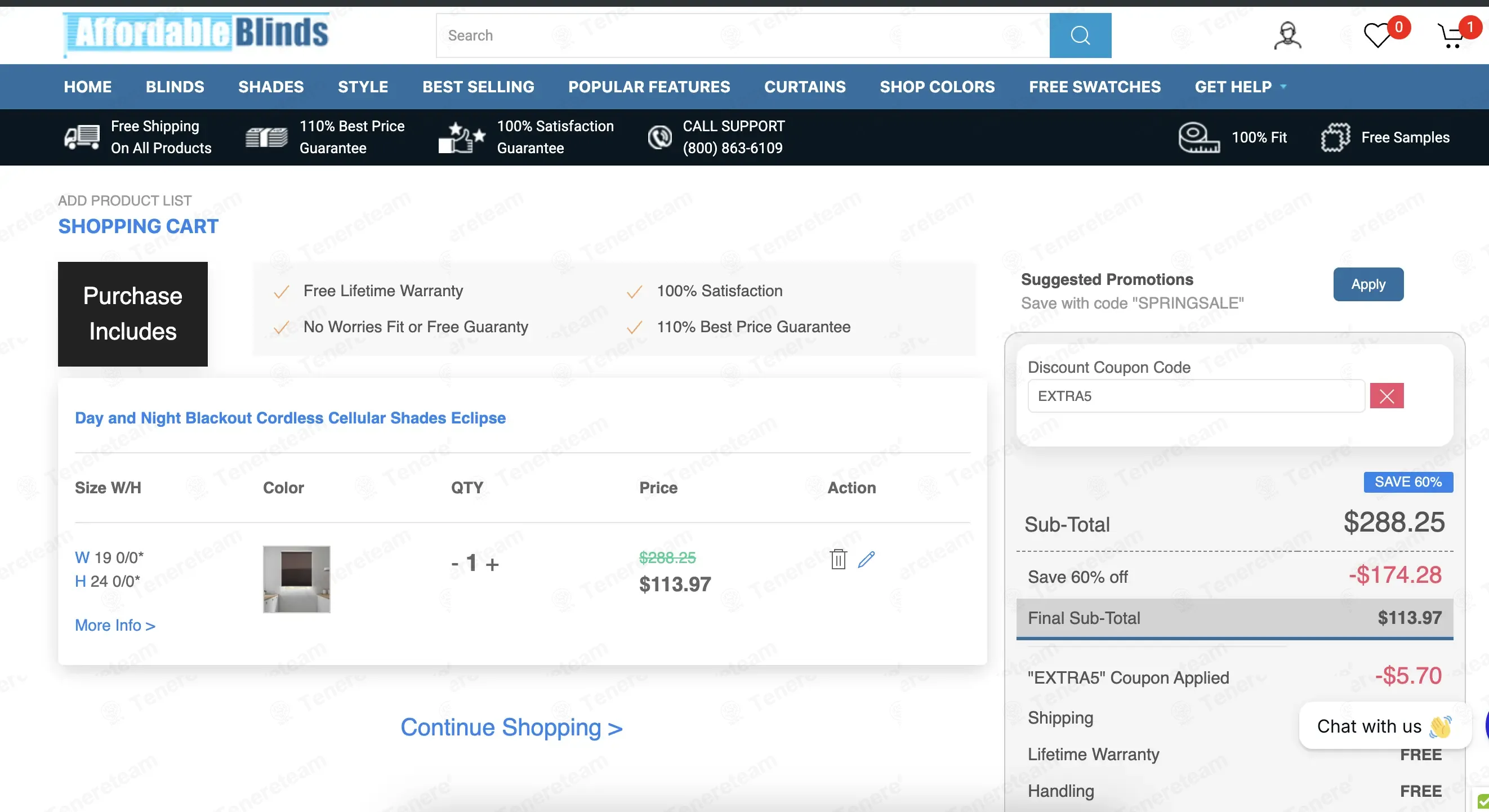Viewport: 1489px width, 812px height.
Task: Open the FREE SWATCHES menu
Action: click(1095, 87)
